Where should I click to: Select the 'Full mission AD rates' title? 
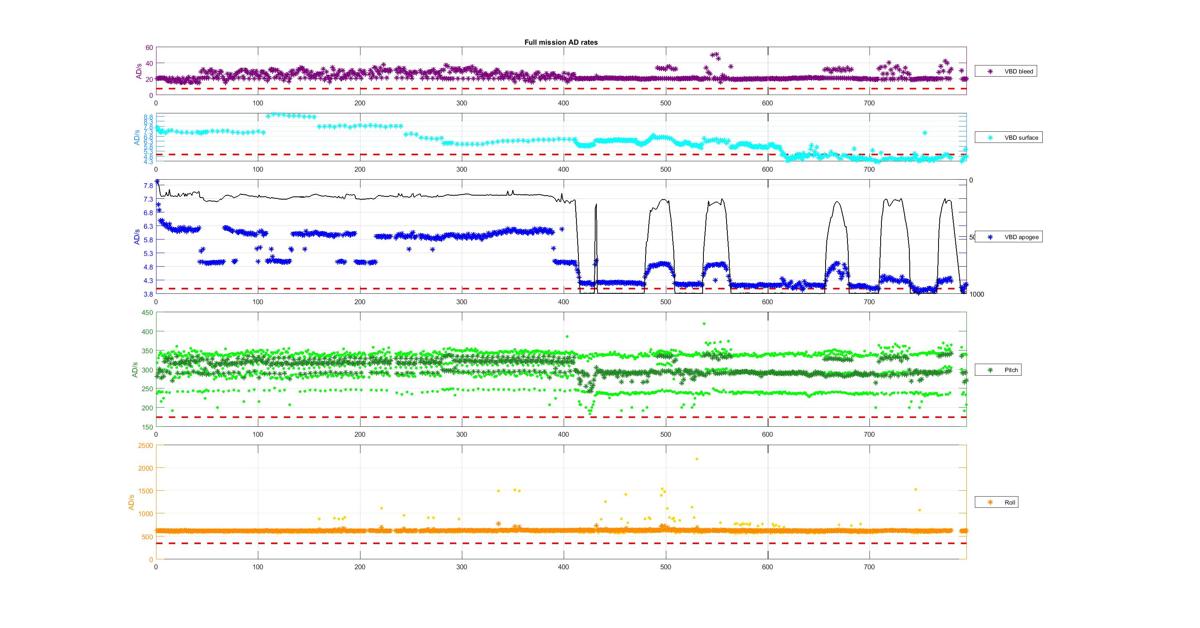561,43
